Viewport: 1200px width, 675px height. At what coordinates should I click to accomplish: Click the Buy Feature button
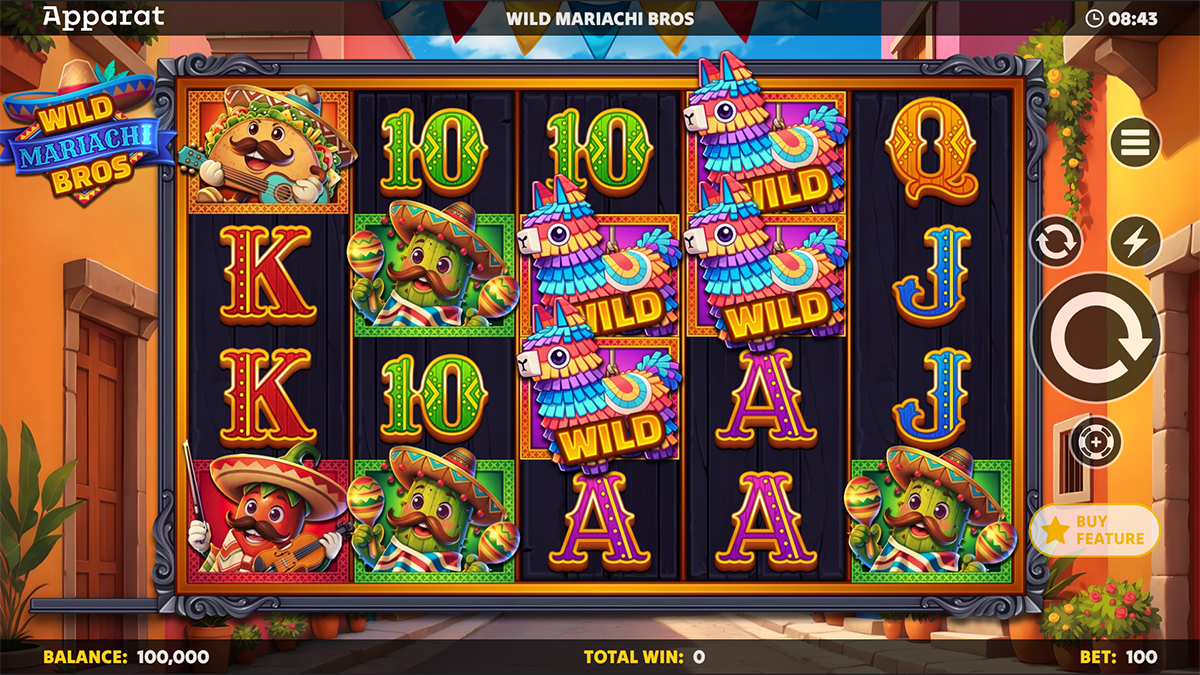(x=1095, y=530)
